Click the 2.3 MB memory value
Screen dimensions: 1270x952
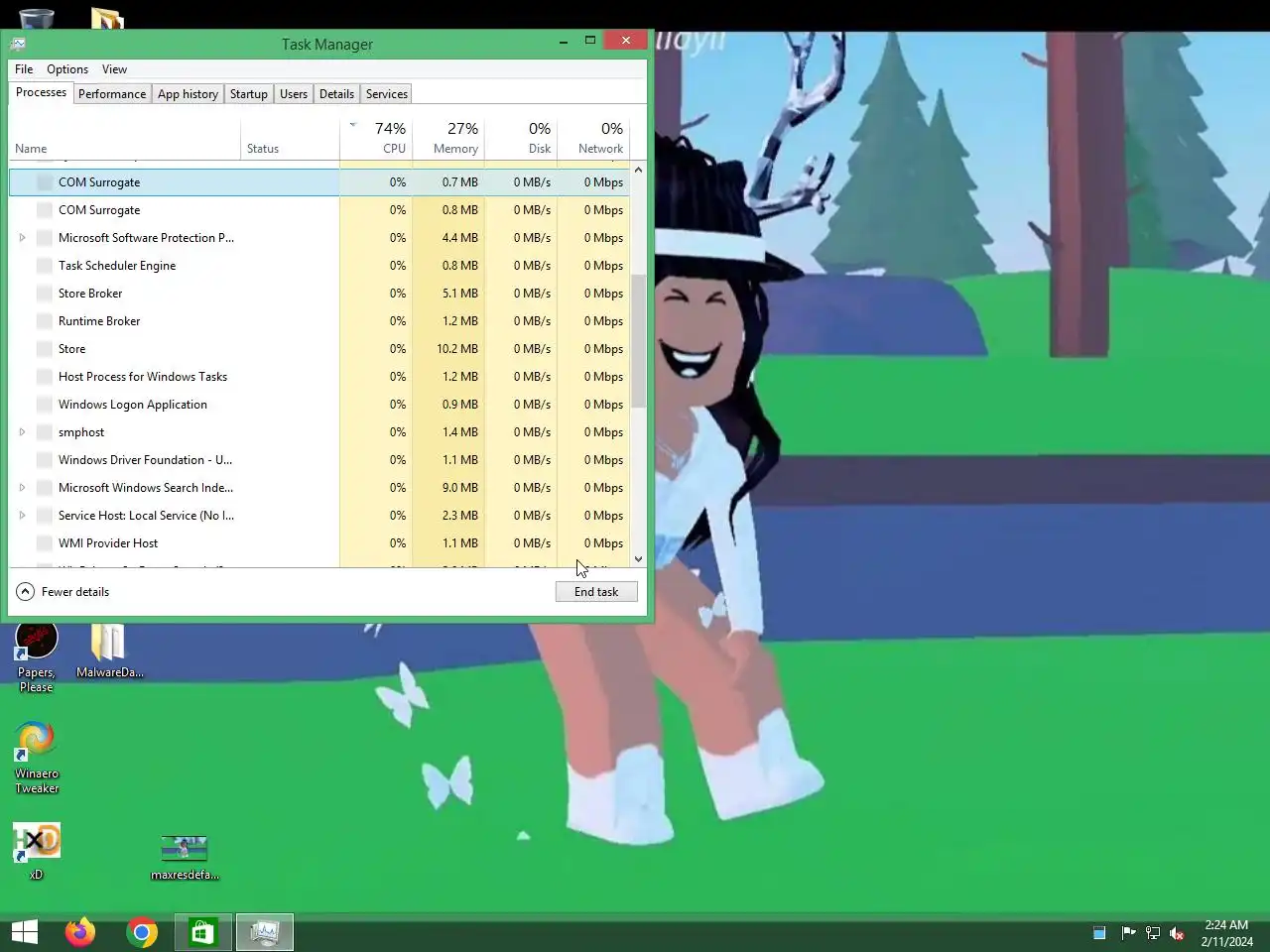(460, 516)
